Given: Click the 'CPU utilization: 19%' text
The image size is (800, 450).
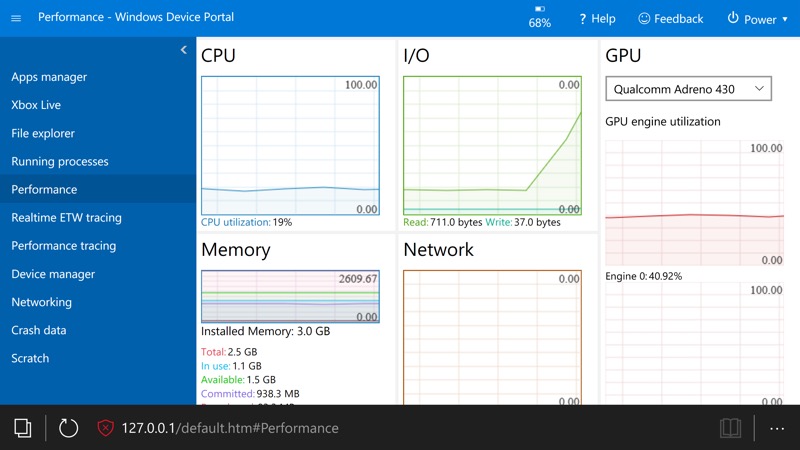Looking at the screenshot, I should (x=246, y=222).
